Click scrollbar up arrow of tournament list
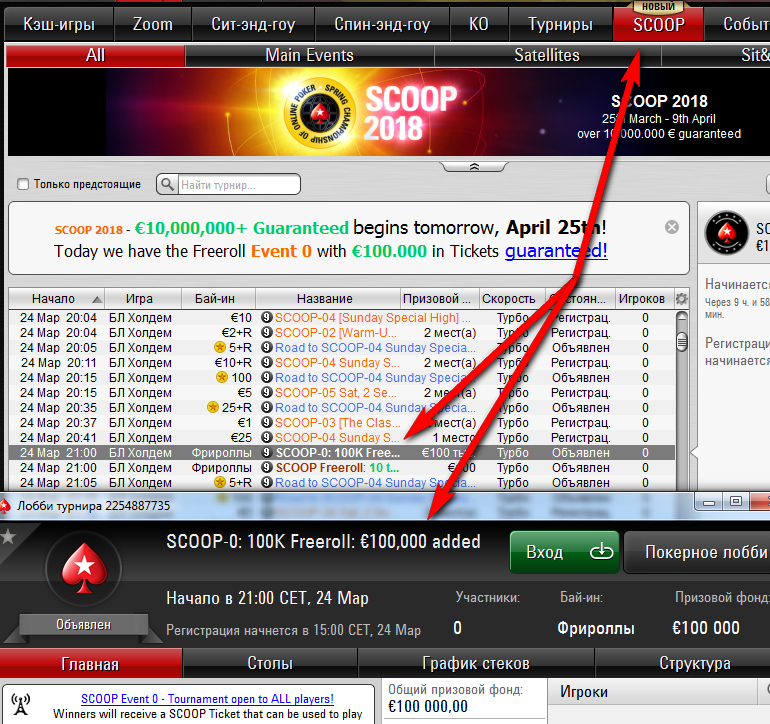The width and height of the screenshot is (770, 724). tap(682, 317)
